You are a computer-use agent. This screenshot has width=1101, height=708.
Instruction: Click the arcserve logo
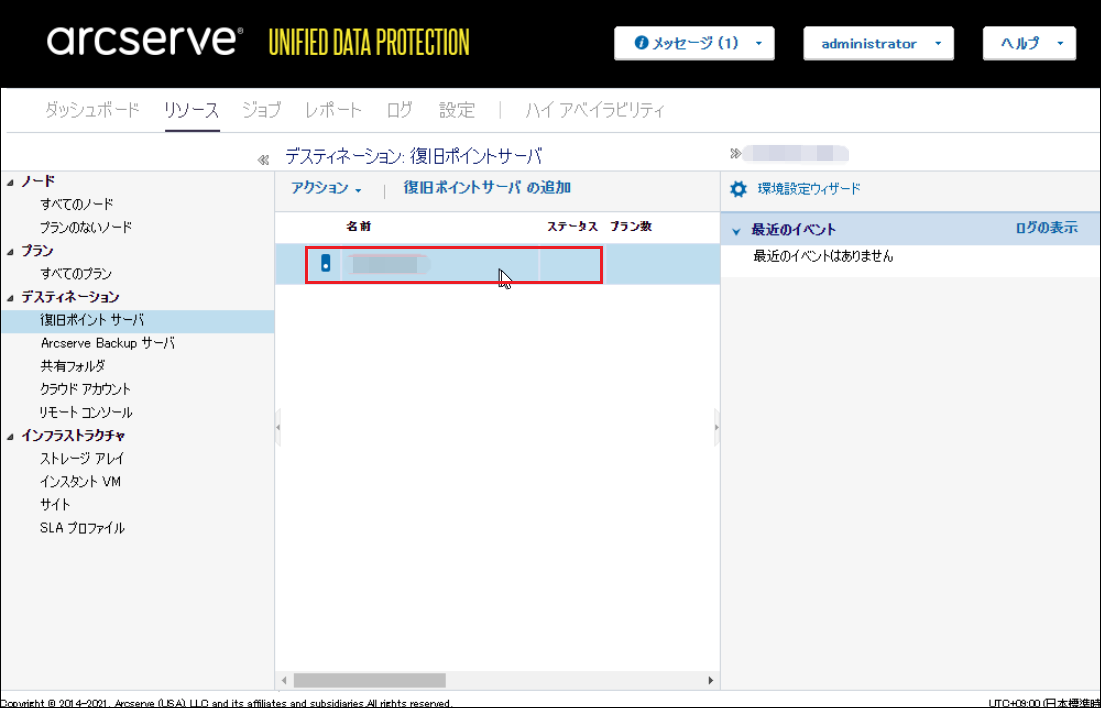145,40
